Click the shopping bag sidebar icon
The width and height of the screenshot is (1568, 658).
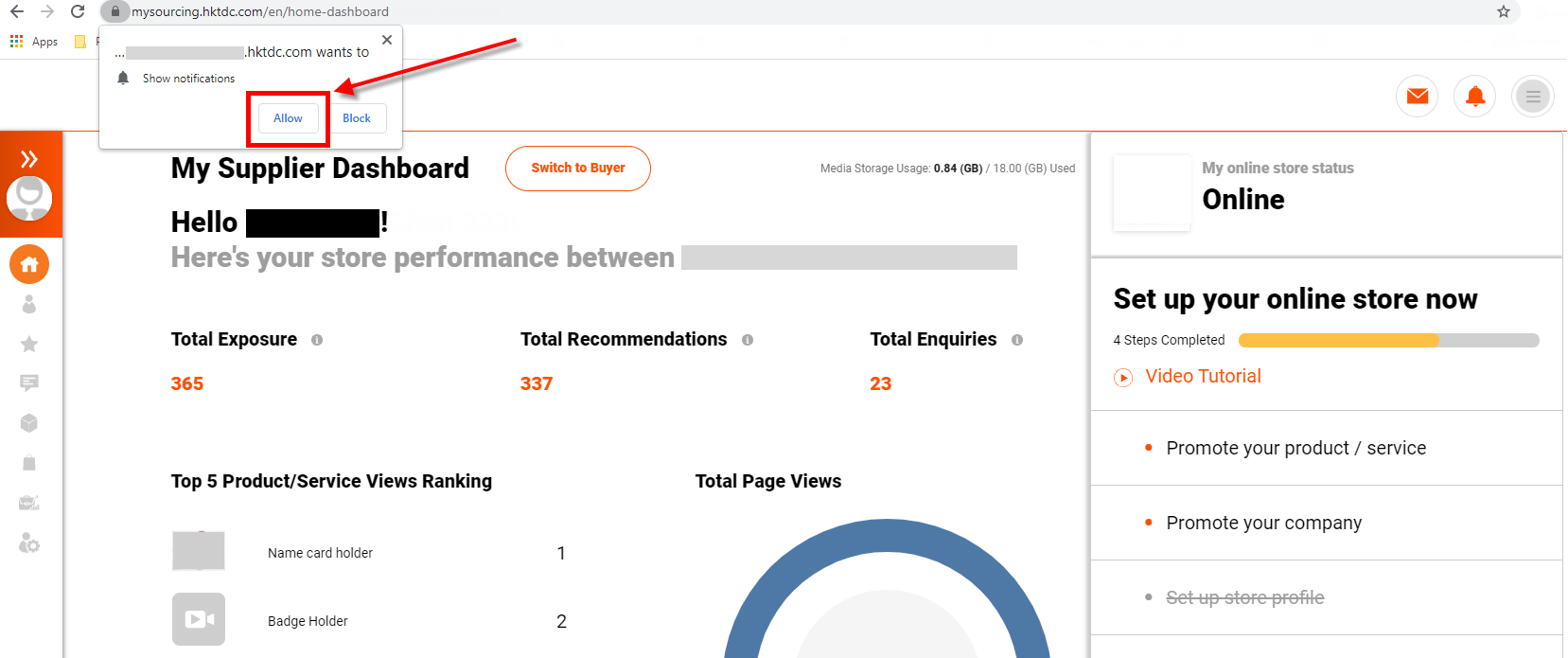point(29,463)
